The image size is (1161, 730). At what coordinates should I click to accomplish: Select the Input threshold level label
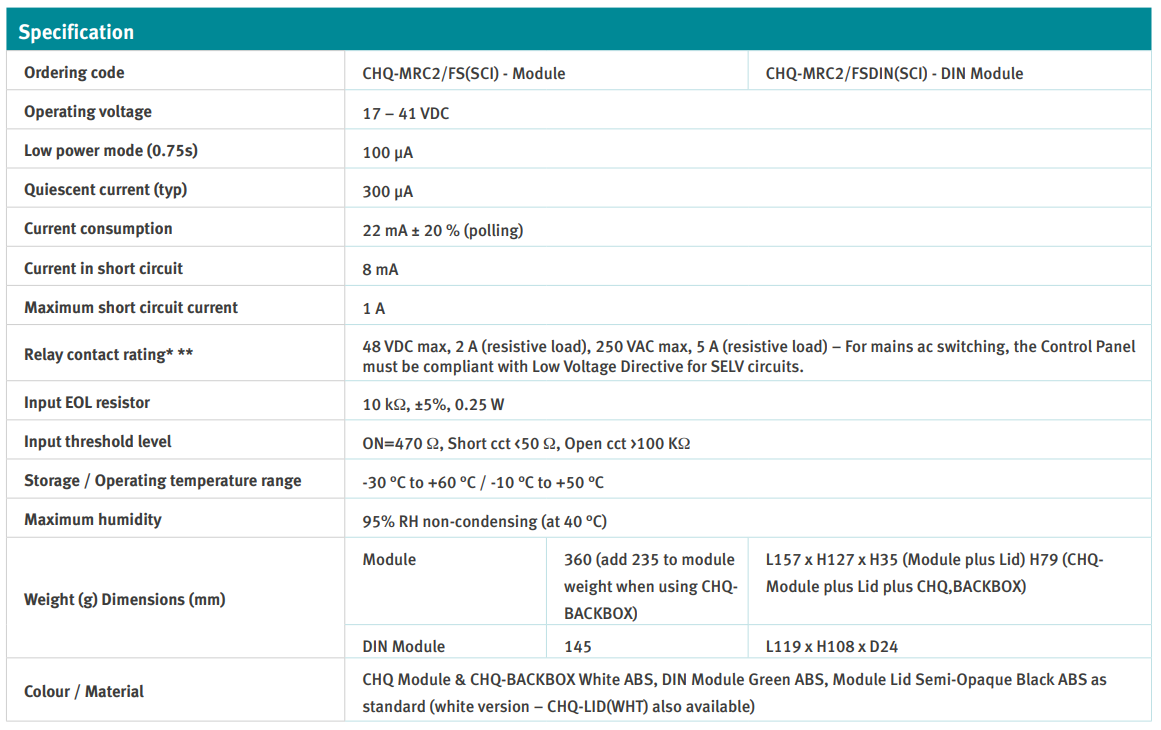point(98,442)
